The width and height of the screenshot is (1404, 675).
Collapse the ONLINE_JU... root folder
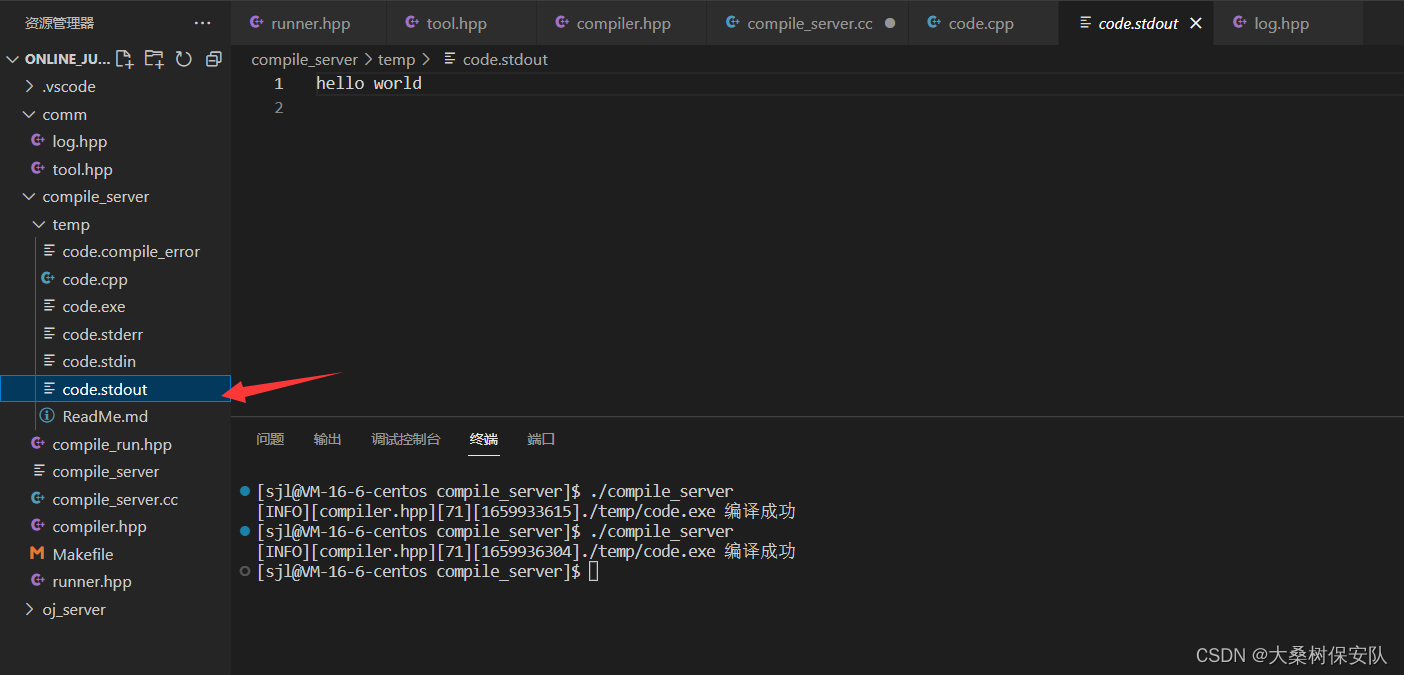[x=13, y=59]
